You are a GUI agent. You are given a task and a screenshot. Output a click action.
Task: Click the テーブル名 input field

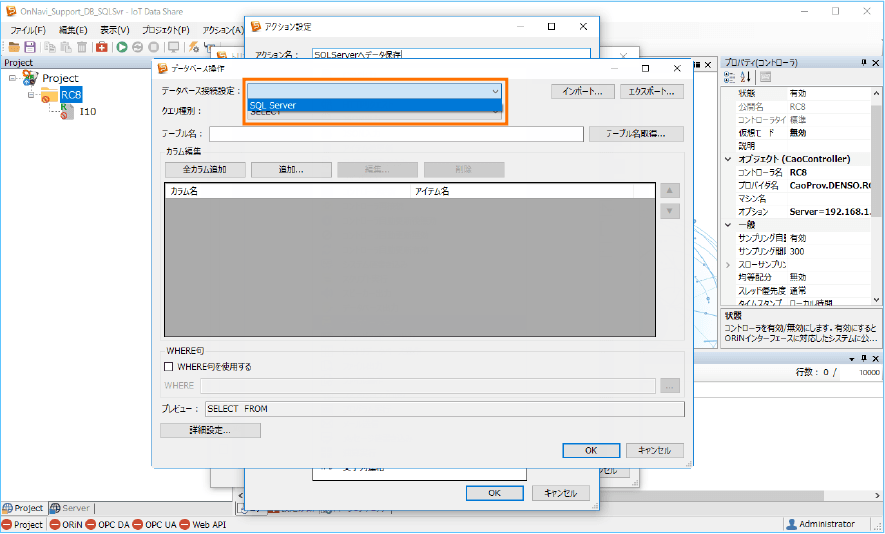pos(396,134)
